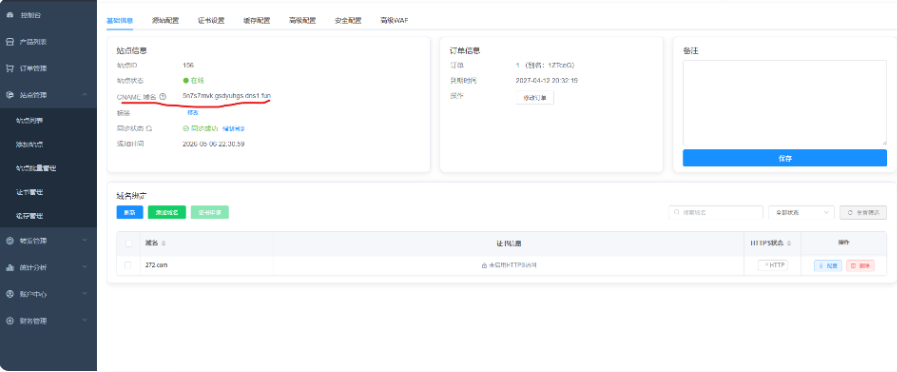Image resolution: width=897 pixels, height=372 pixels.
Task: Open the 全部状态 filter dropdown
Action: (x=801, y=212)
